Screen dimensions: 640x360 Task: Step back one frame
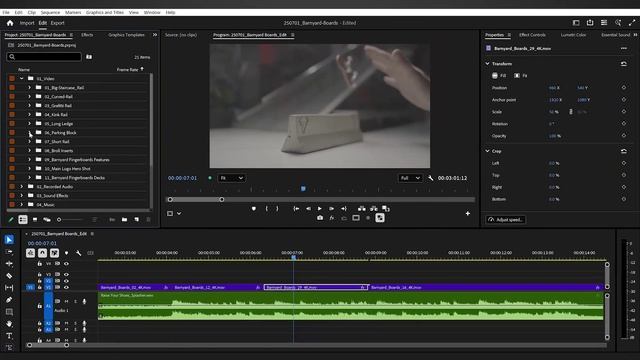click(308, 209)
